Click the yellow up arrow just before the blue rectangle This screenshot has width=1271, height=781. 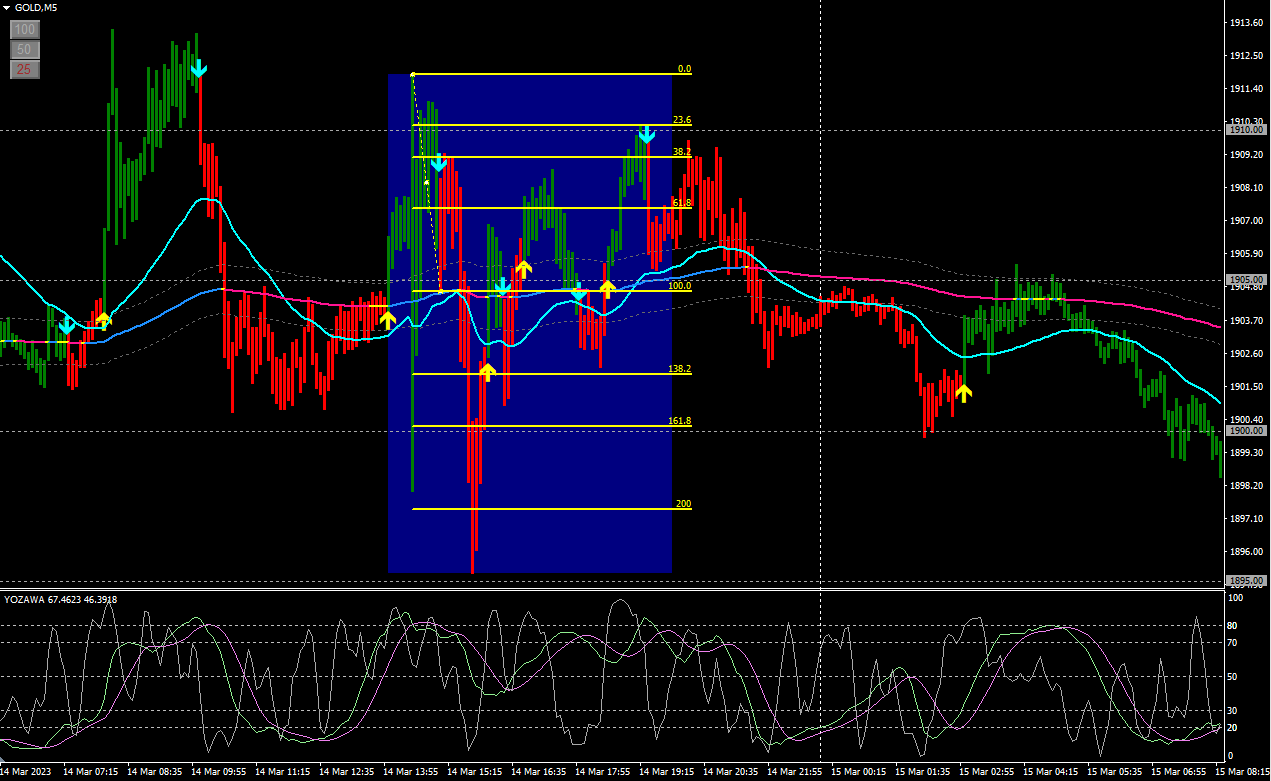click(388, 320)
